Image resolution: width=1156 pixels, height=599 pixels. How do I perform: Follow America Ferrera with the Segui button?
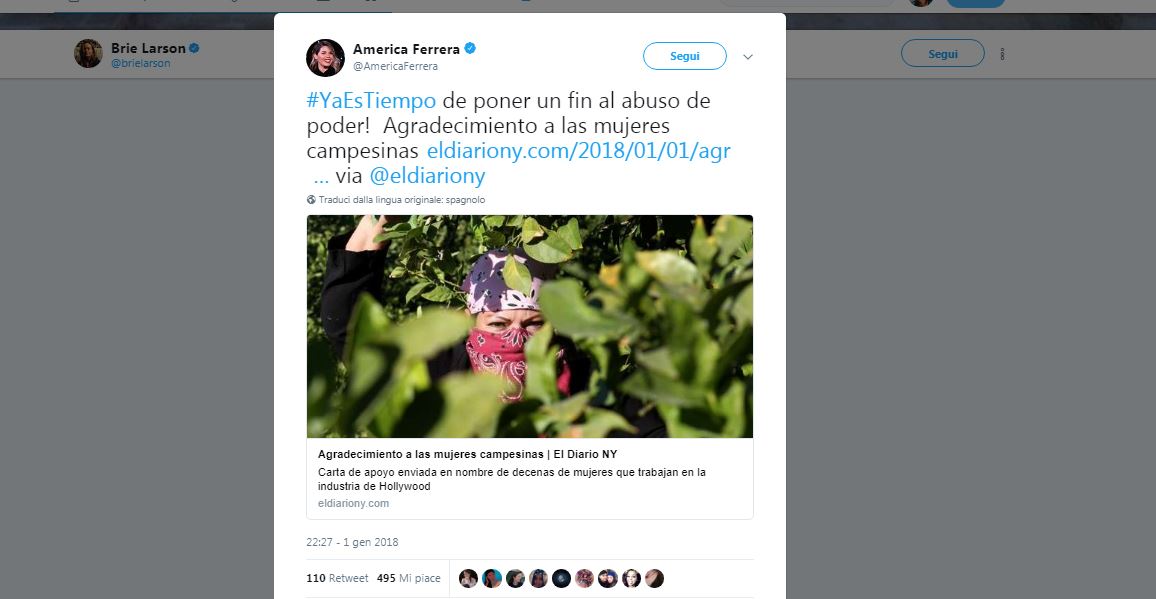click(685, 56)
